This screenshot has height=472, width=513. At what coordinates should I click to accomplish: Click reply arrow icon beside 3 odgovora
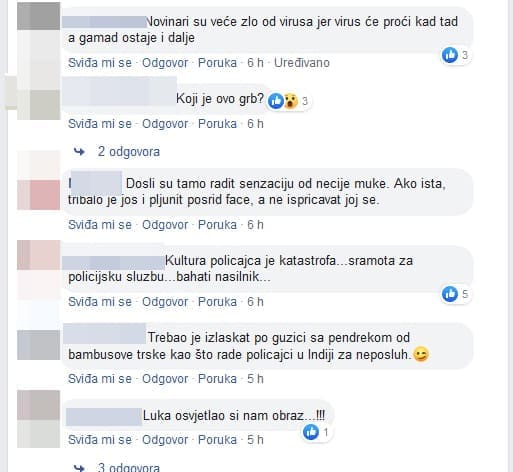pos(79,468)
